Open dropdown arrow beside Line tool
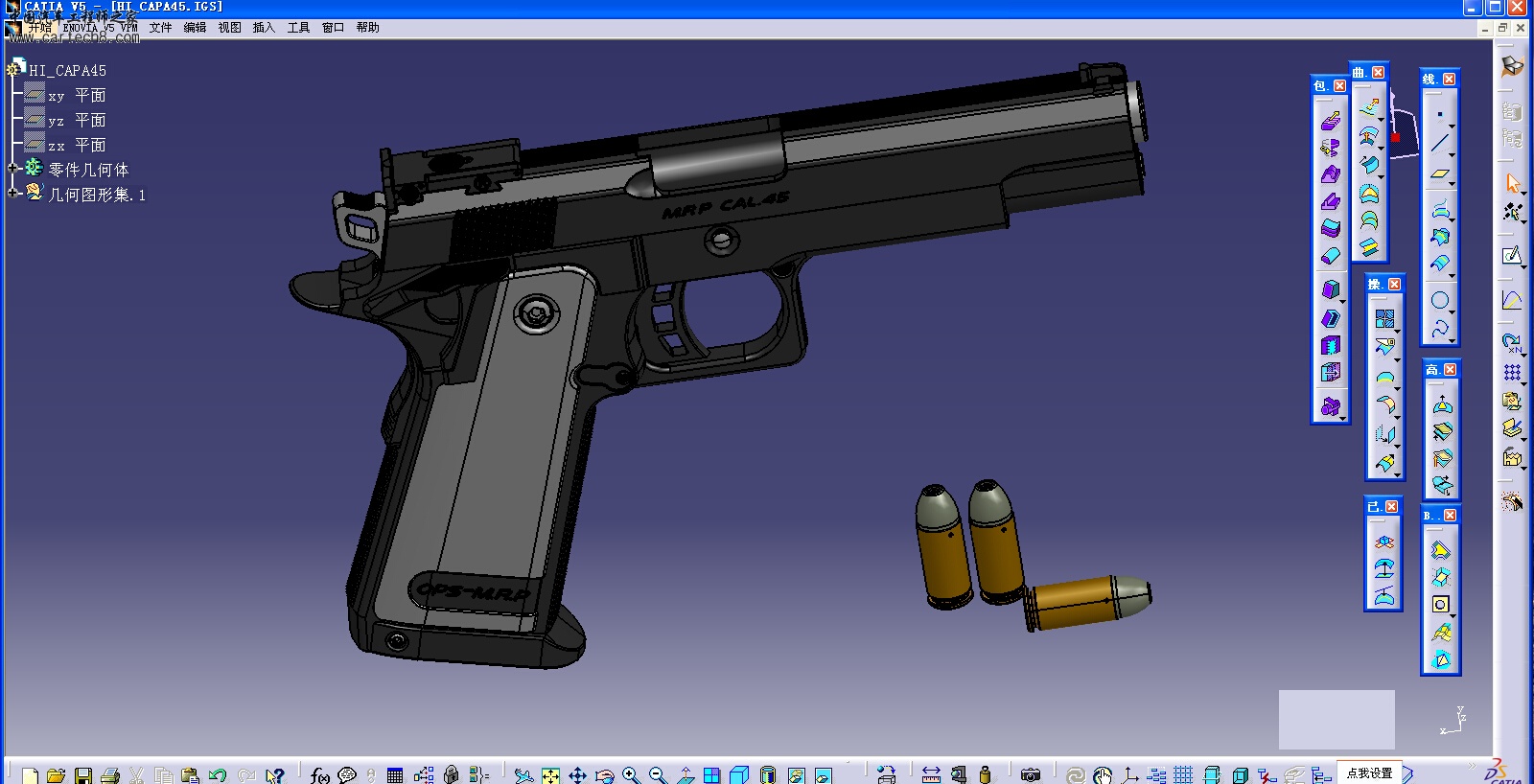 (1452, 154)
